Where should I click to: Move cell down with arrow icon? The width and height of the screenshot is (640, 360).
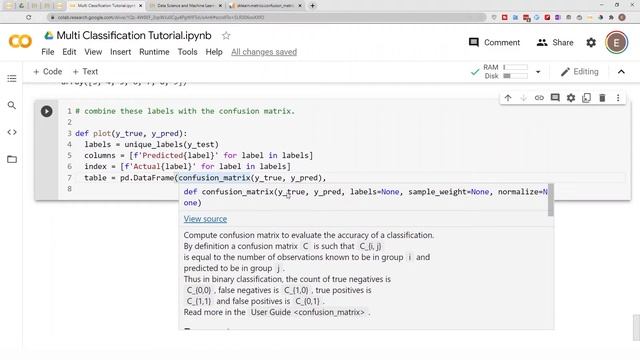[x=523, y=98]
